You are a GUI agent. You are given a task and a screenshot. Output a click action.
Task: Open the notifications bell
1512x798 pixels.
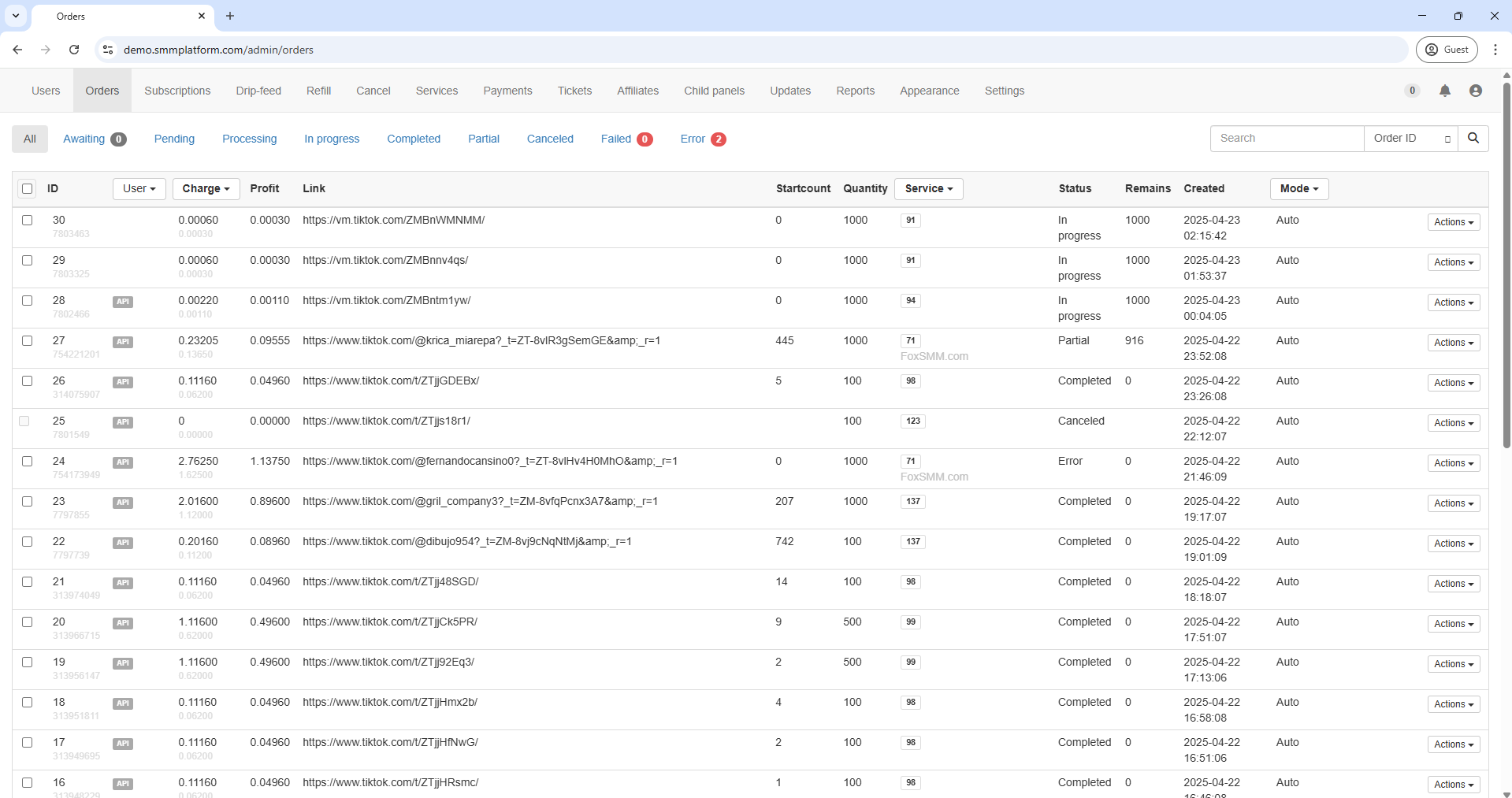pos(1444,91)
